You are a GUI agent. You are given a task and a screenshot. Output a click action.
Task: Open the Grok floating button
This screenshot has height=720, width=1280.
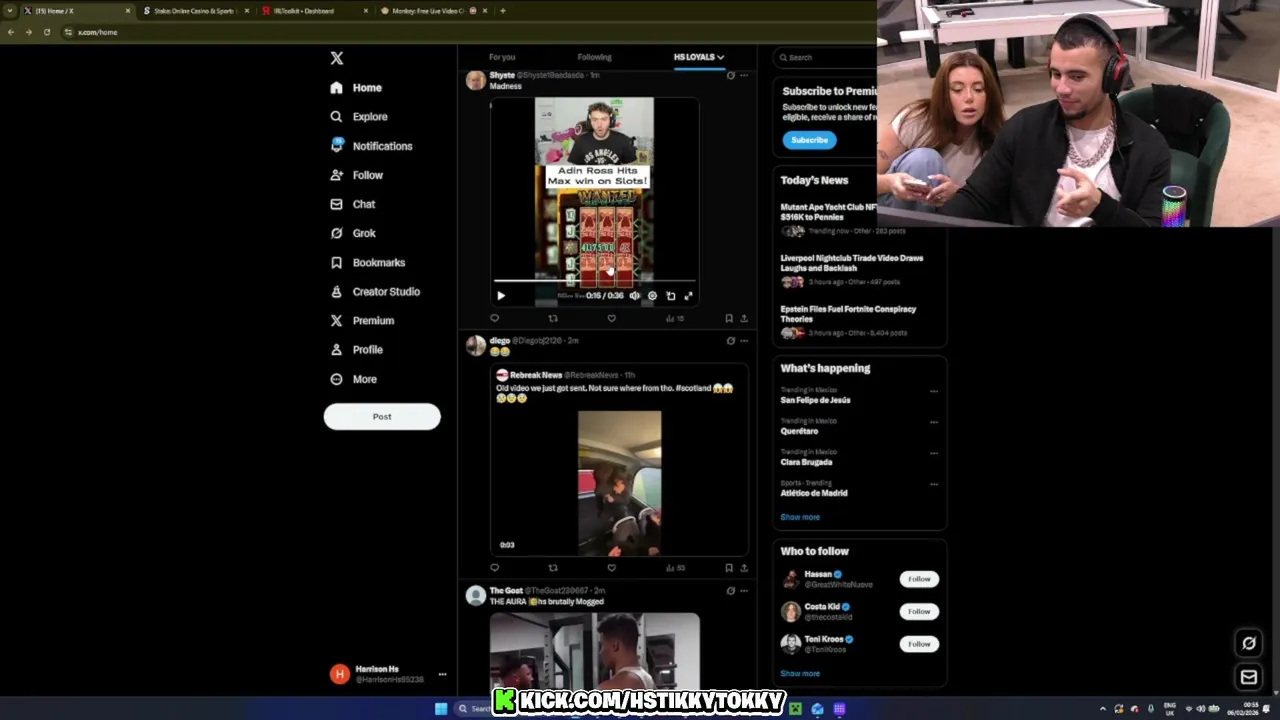click(1249, 643)
